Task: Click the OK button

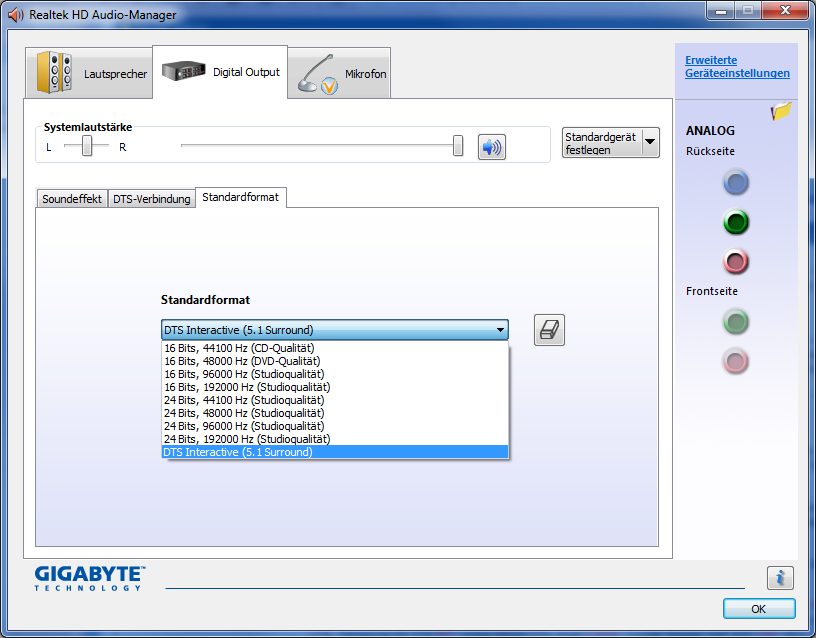Action: (x=759, y=609)
